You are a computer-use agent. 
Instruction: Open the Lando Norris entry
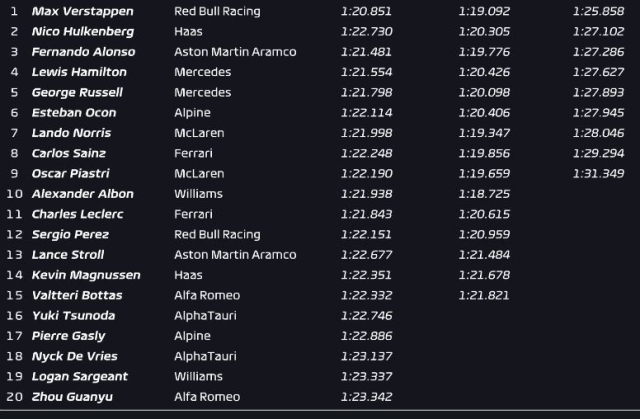tap(71, 133)
